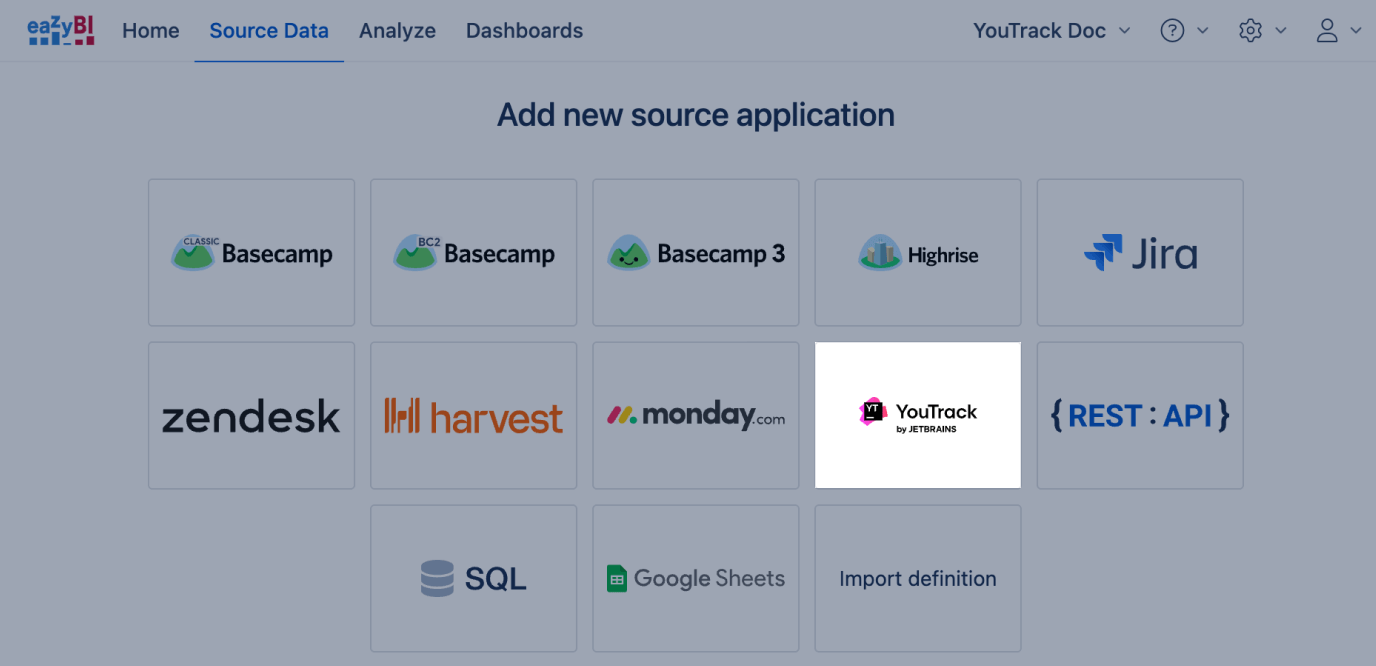Pick the monday.com source tile
The height and width of the screenshot is (666, 1376).
click(x=695, y=416)
